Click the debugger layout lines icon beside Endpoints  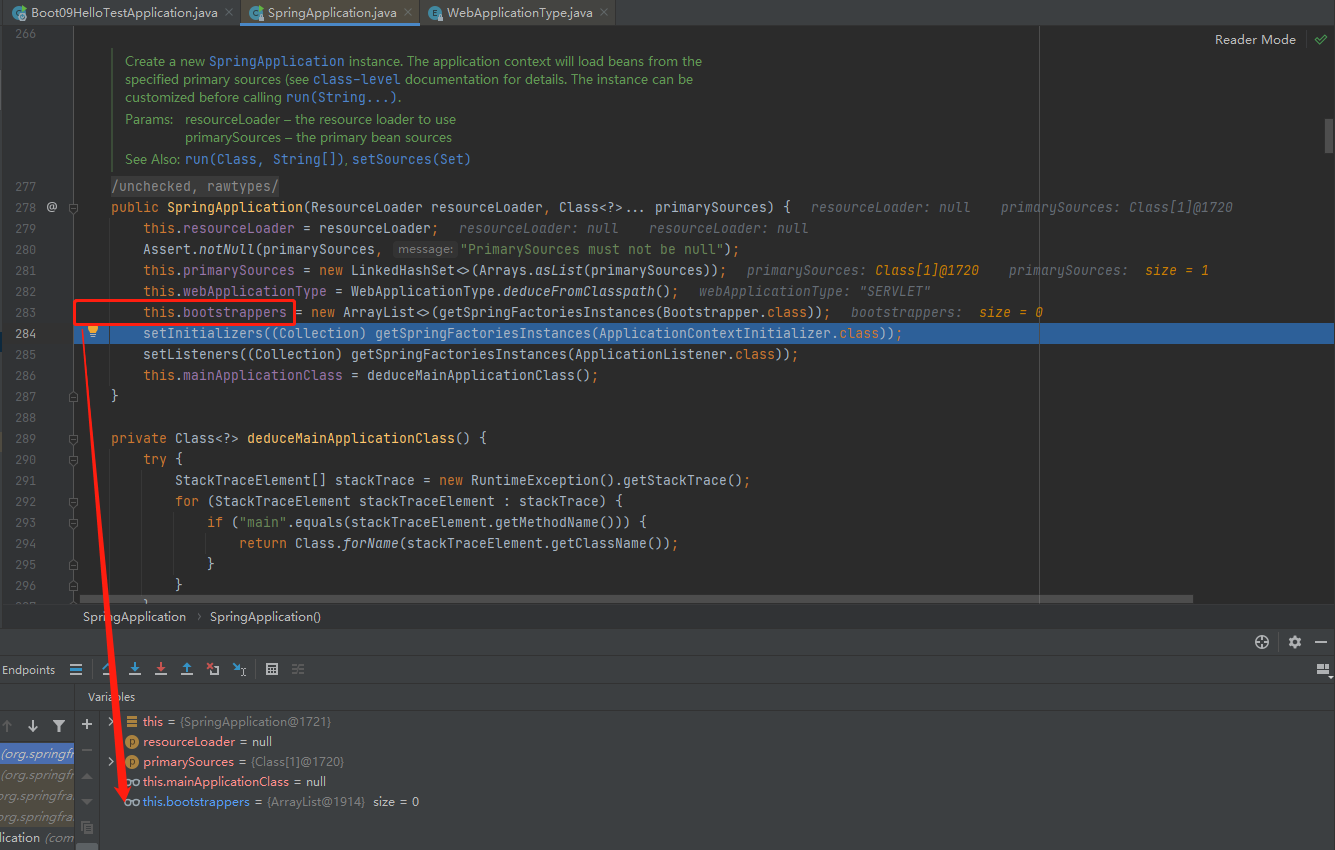point(76,670)
